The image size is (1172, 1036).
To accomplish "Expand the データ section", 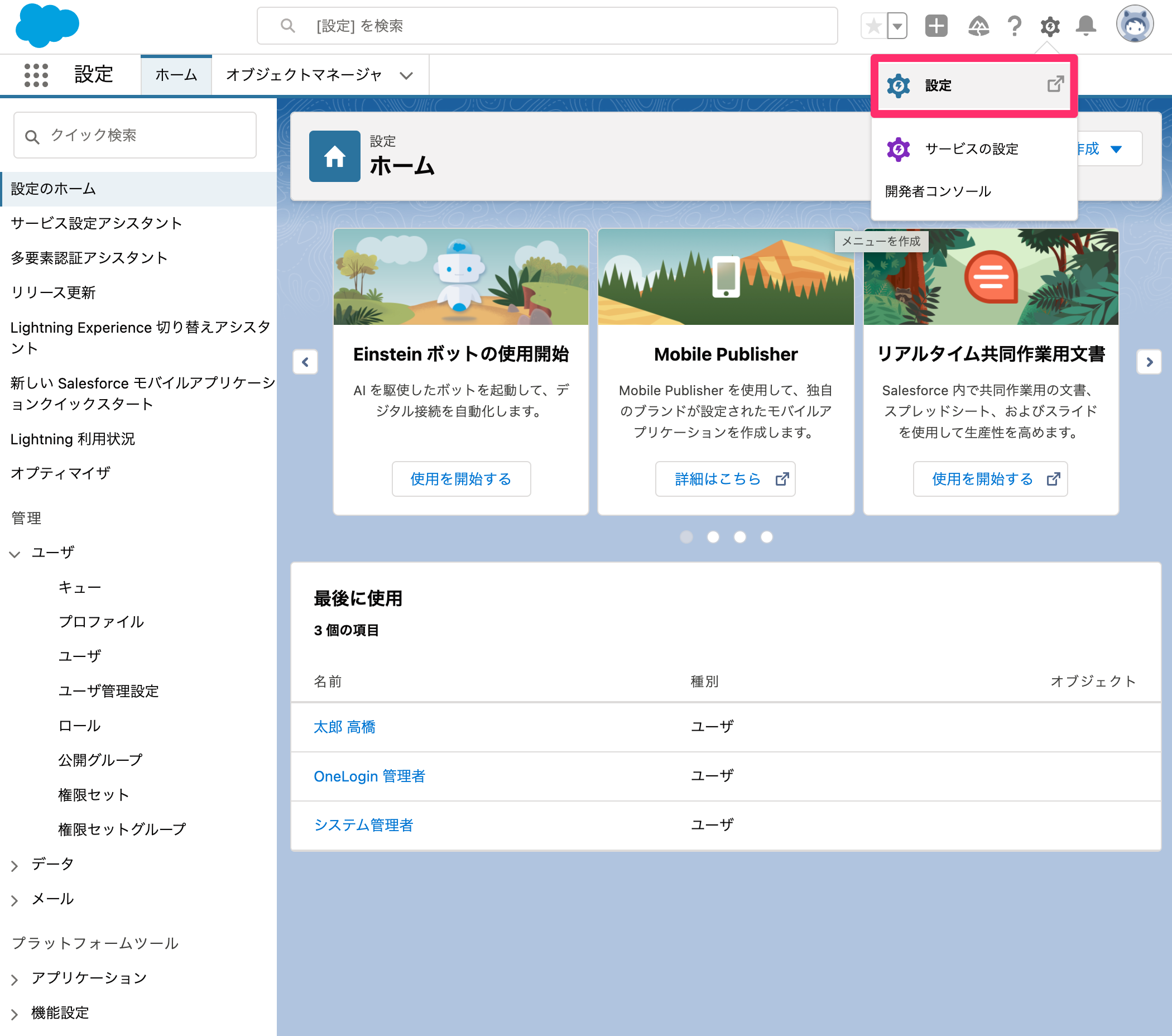I will click(x=15, y=866).
